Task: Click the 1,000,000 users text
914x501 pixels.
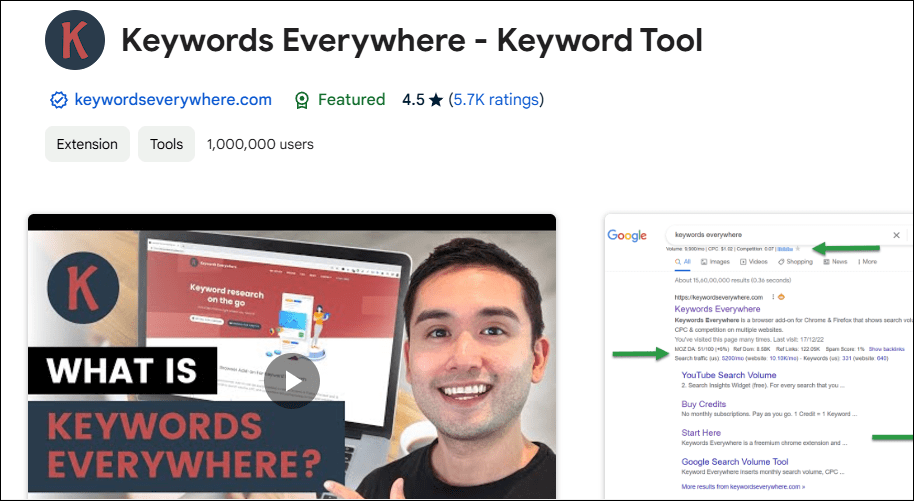Action: click(260, 144)
